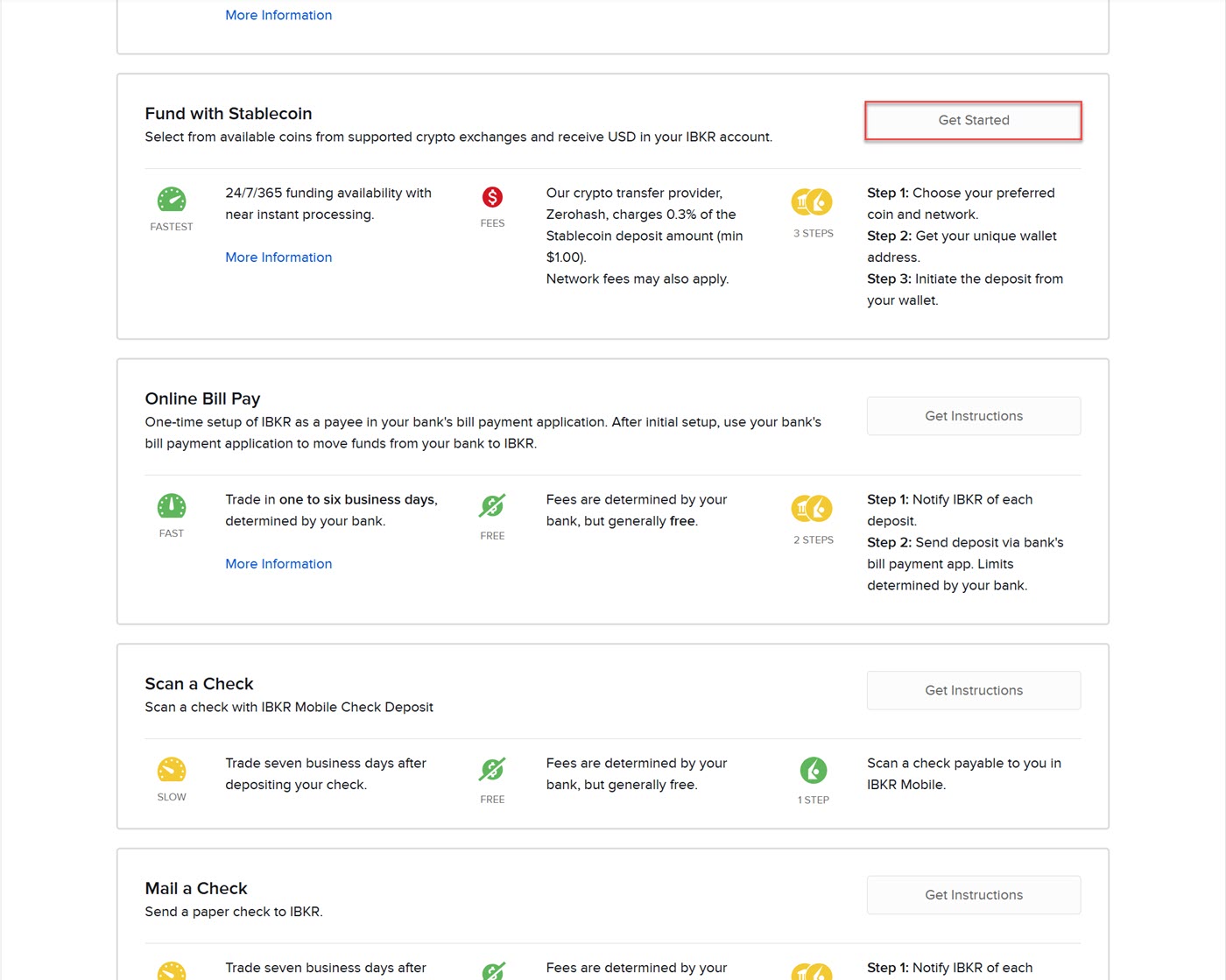This screenshot has height=980, width=1226.
Task: Click the green 1 STEP icon
Action: click(x=813, y=771)
